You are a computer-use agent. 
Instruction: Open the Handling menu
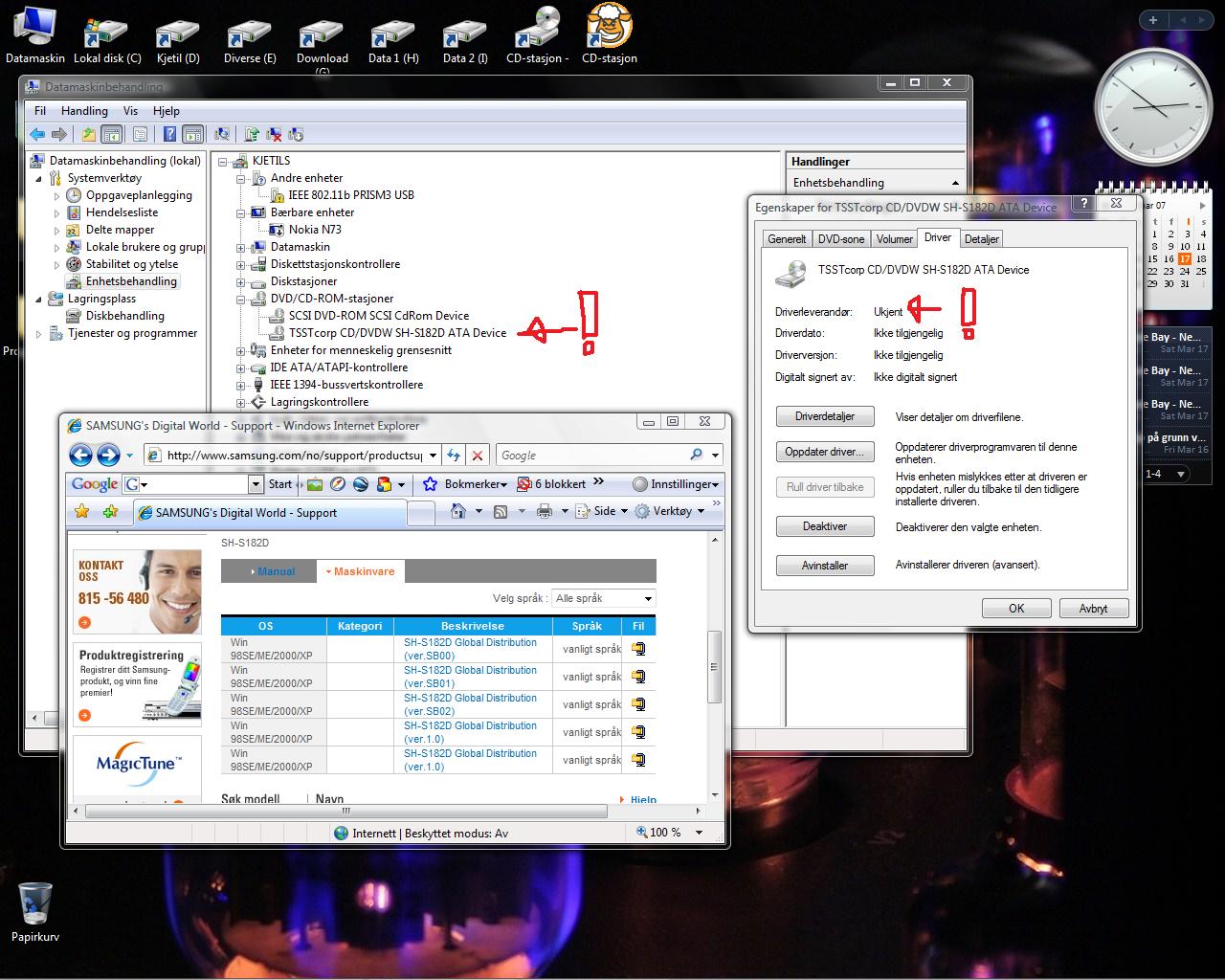pyautogui.click(x=84, y=111)
